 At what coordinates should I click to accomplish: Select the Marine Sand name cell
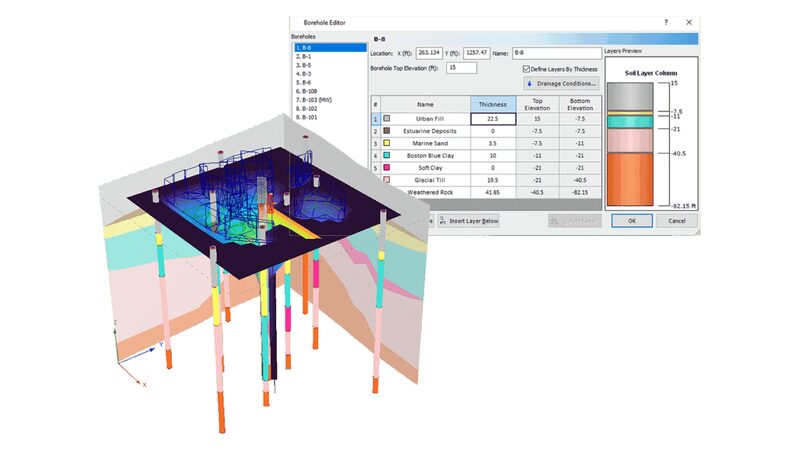(430, 143)
